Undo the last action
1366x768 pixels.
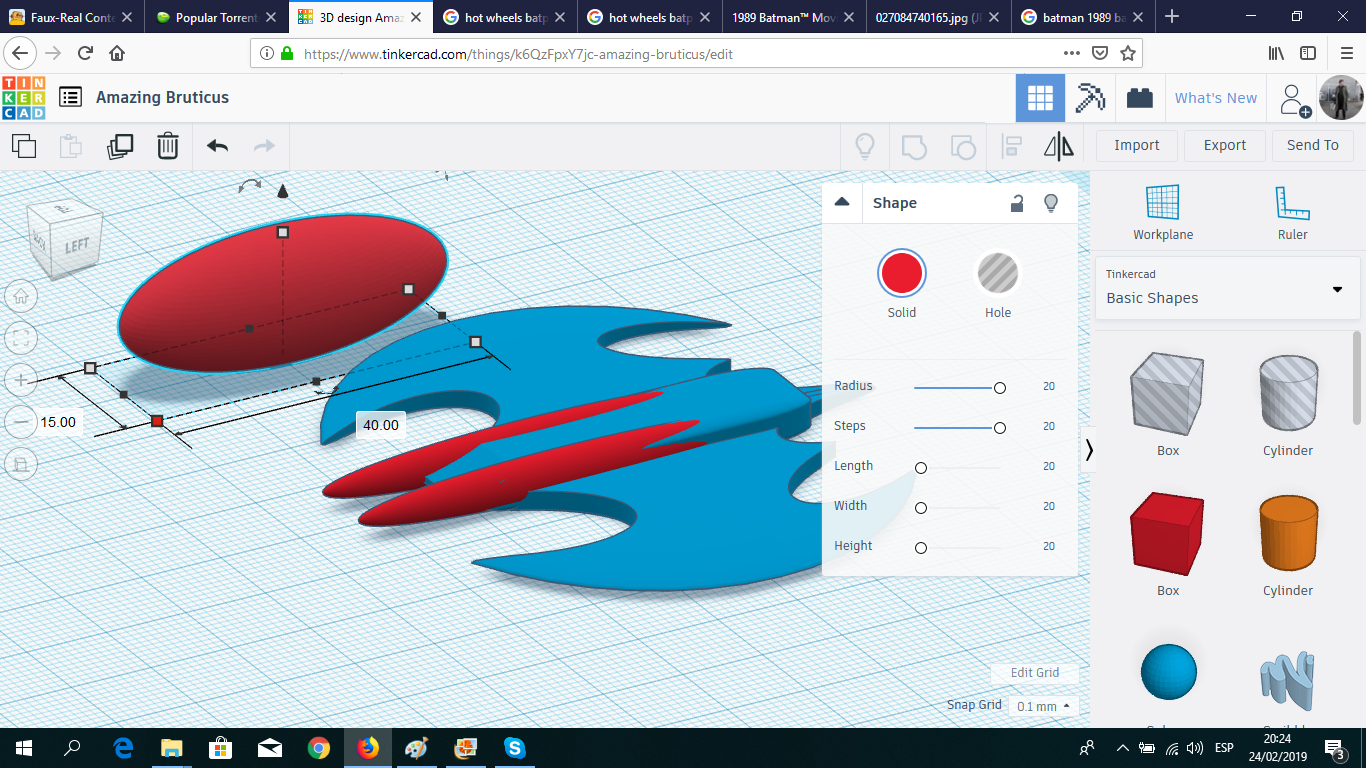216,146
